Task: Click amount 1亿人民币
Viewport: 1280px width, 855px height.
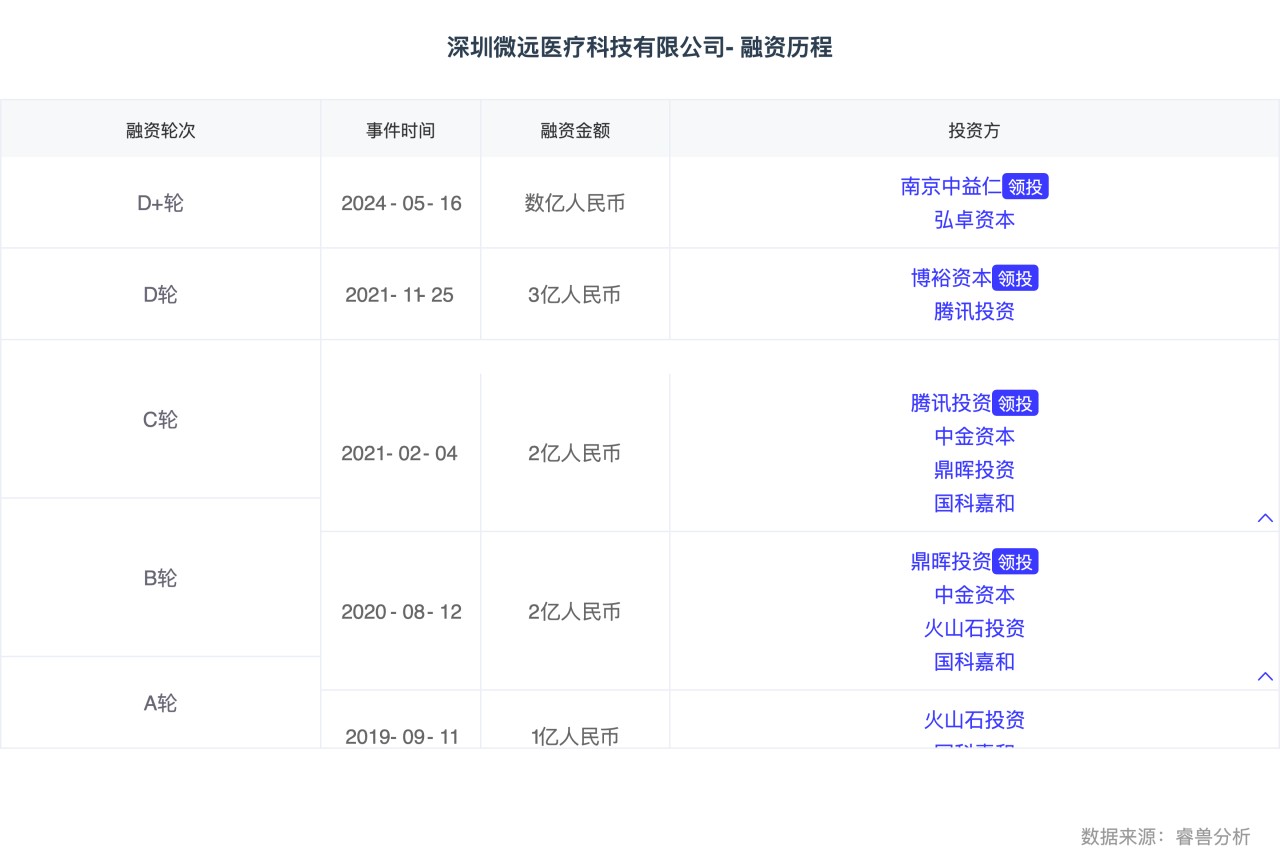Action: click(575, 737)
